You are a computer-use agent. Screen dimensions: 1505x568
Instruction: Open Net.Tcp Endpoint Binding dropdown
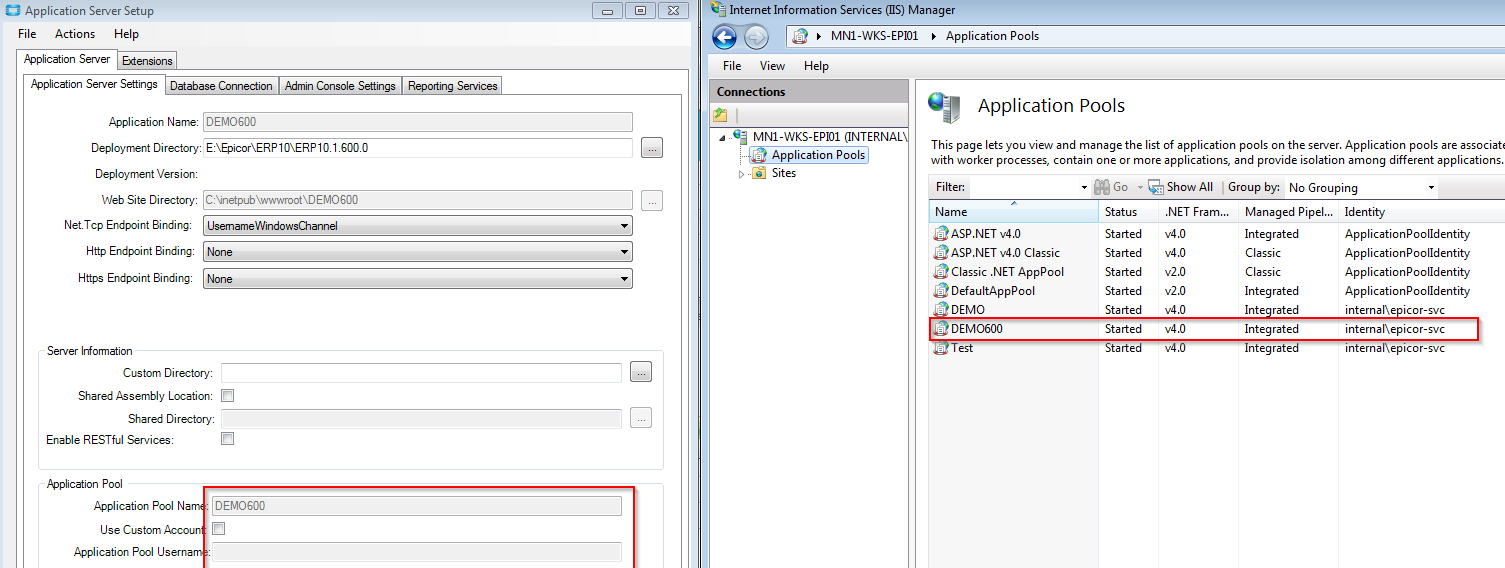tap(418, 226)
